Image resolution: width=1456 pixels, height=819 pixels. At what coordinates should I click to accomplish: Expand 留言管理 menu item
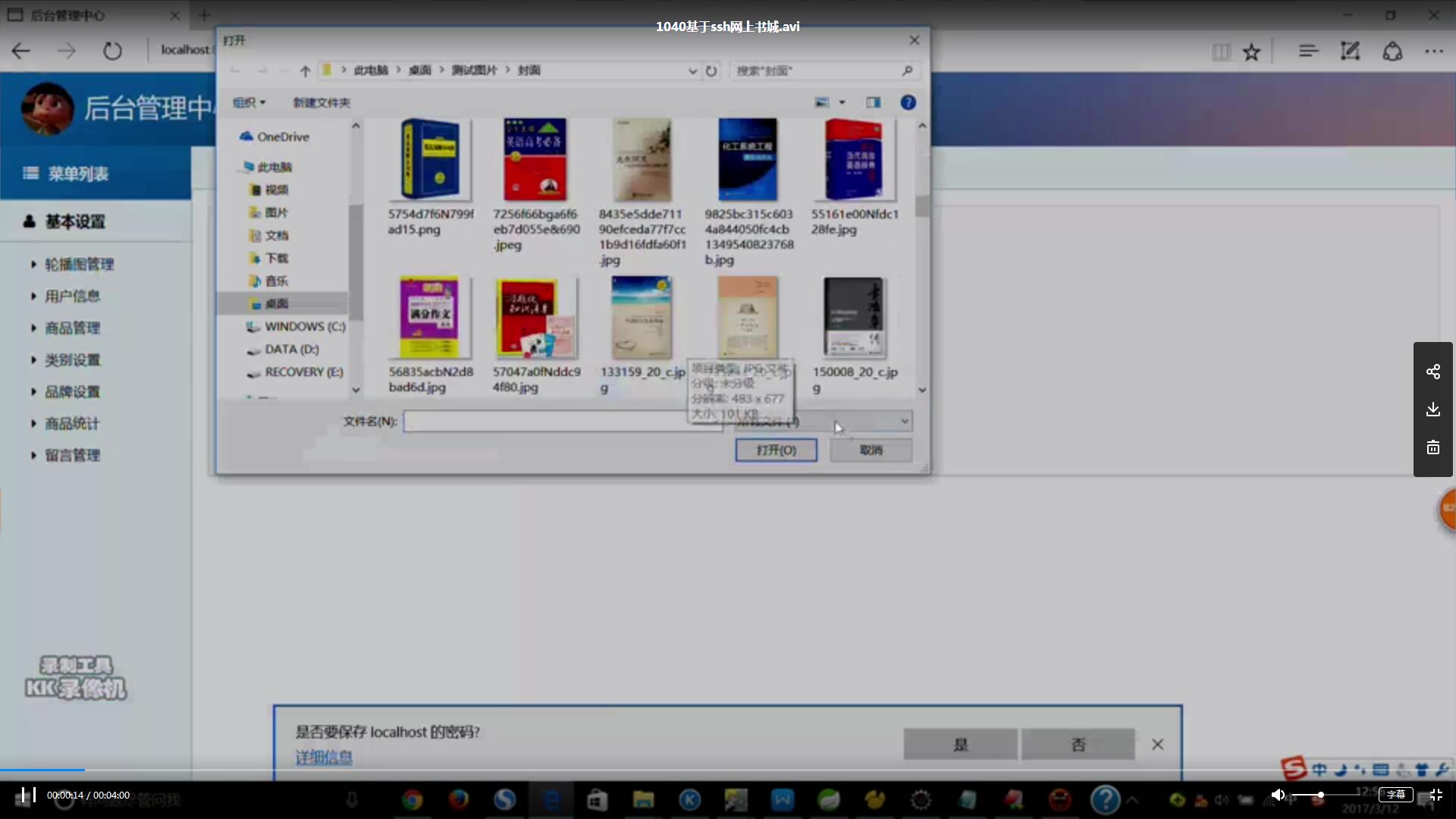(72, 455)
